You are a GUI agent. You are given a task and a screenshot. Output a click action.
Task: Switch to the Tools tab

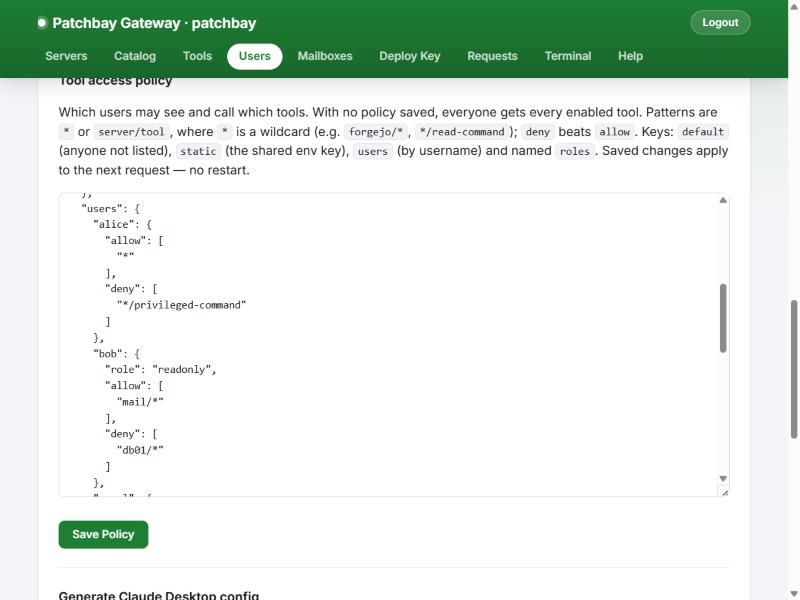197,56
